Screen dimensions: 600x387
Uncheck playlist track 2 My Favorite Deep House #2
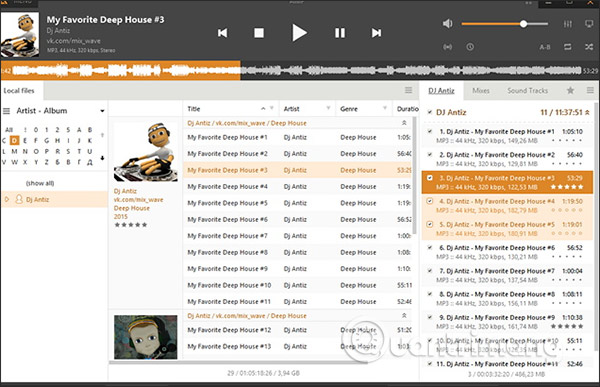(x=430, y=155)
